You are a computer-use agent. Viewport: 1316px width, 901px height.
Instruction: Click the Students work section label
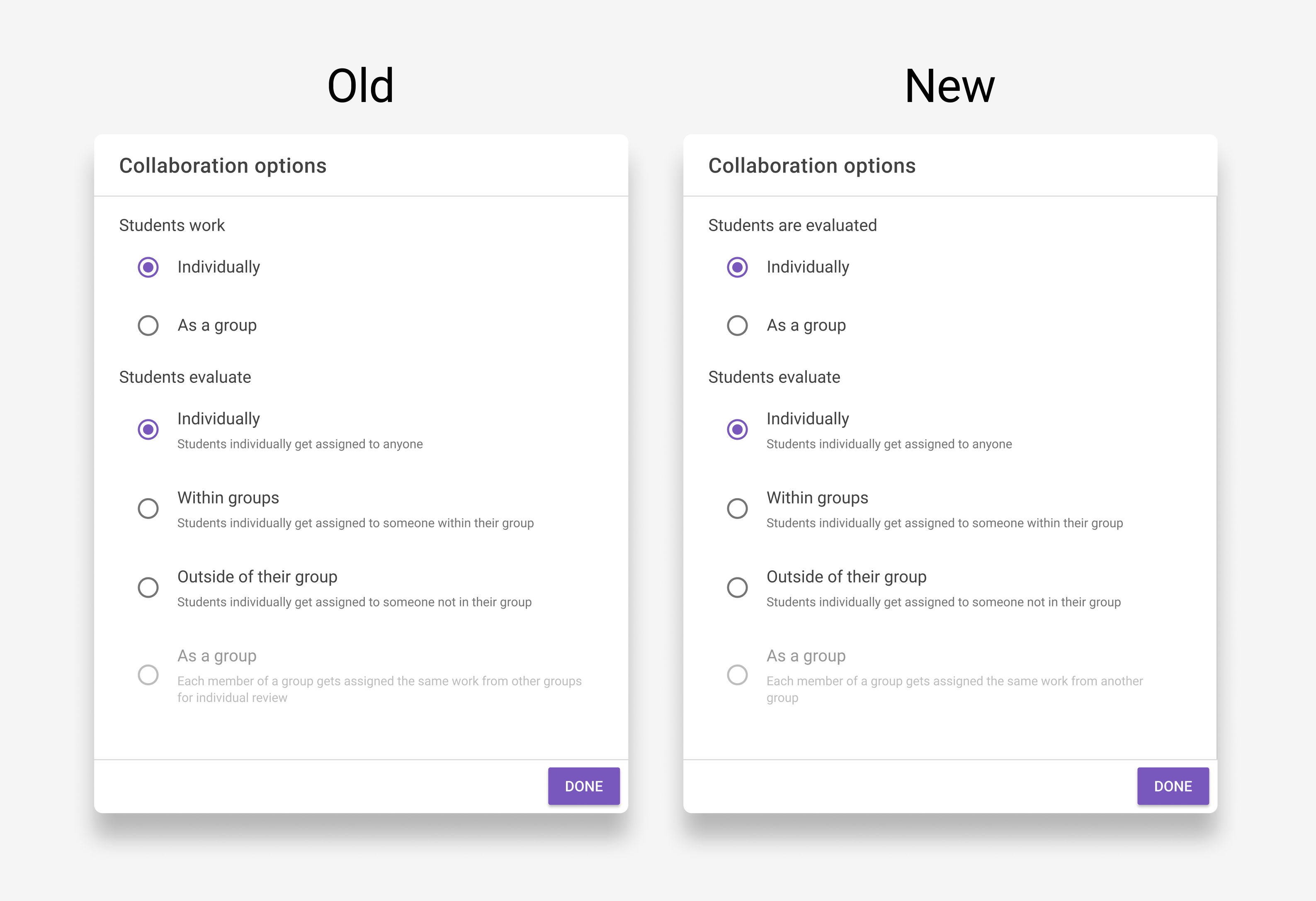[x=172, y=225]
